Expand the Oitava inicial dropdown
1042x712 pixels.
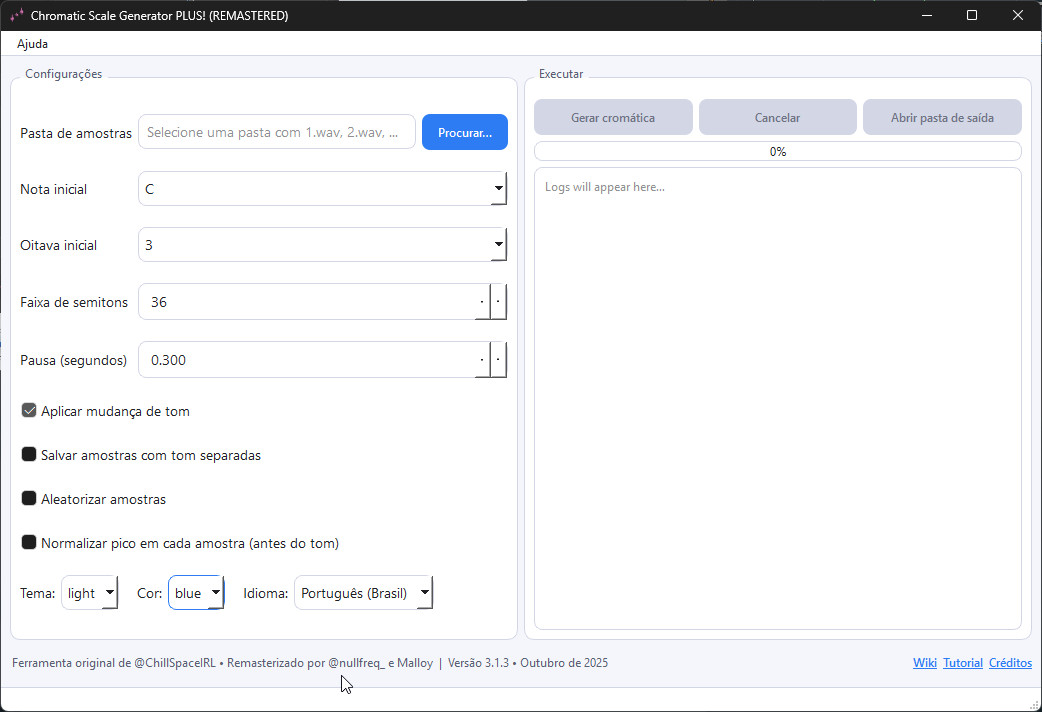322,245
